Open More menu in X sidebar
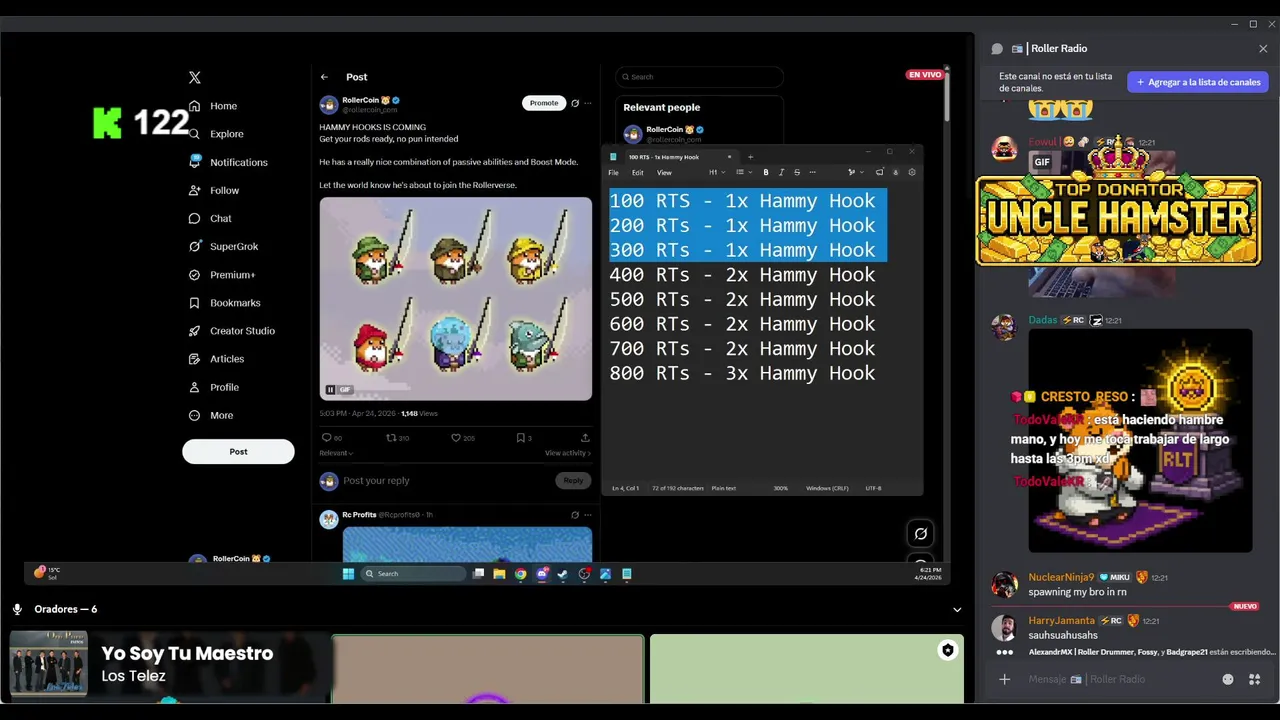Viewport: 1280px width, 720px height. click(x=211, y=415)
